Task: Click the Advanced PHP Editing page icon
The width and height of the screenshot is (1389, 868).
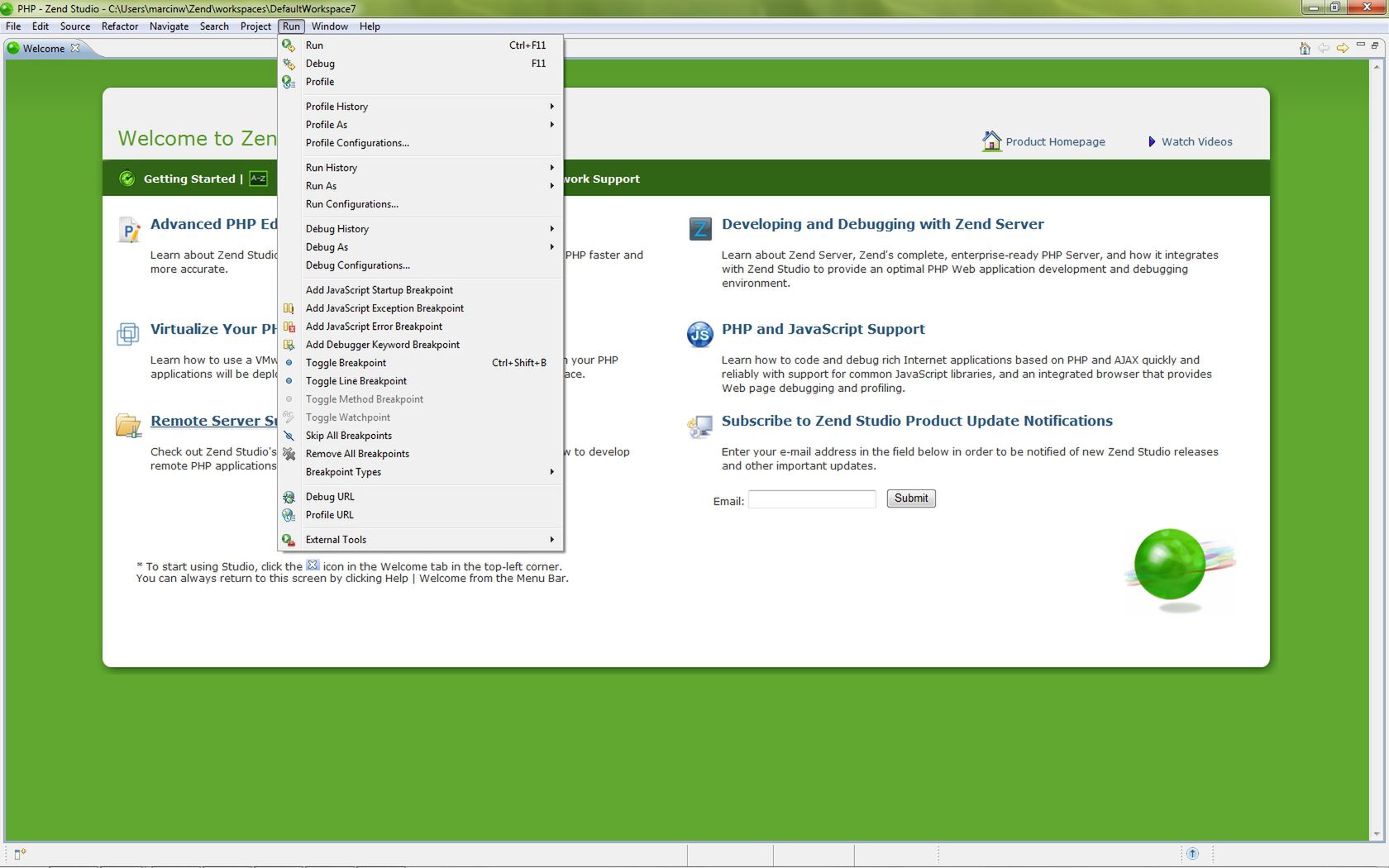Action: point(129,230)
